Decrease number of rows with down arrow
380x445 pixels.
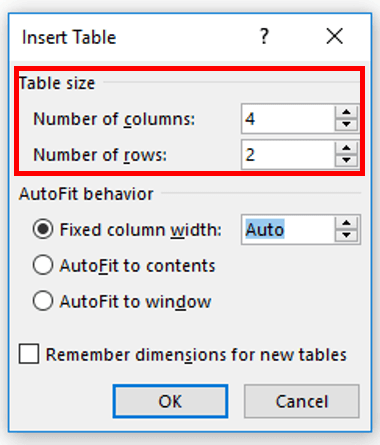(346, 161)
